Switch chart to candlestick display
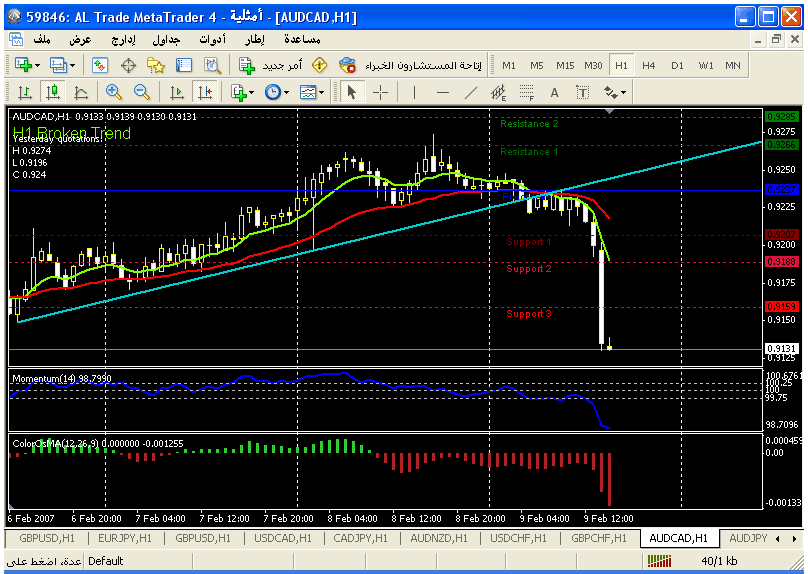 coord(53,92)
